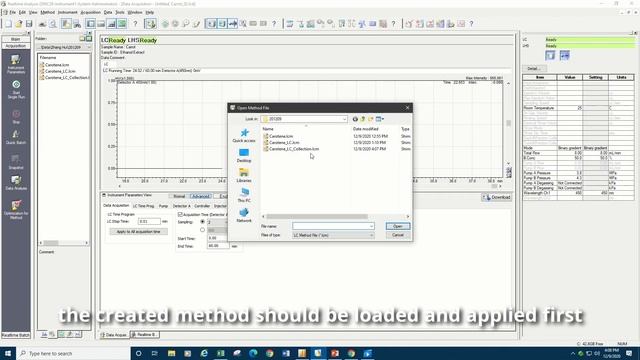The width and height of the screenshot is (640, 360).
Task: Click the Open button in dialog
Action: 398,226
